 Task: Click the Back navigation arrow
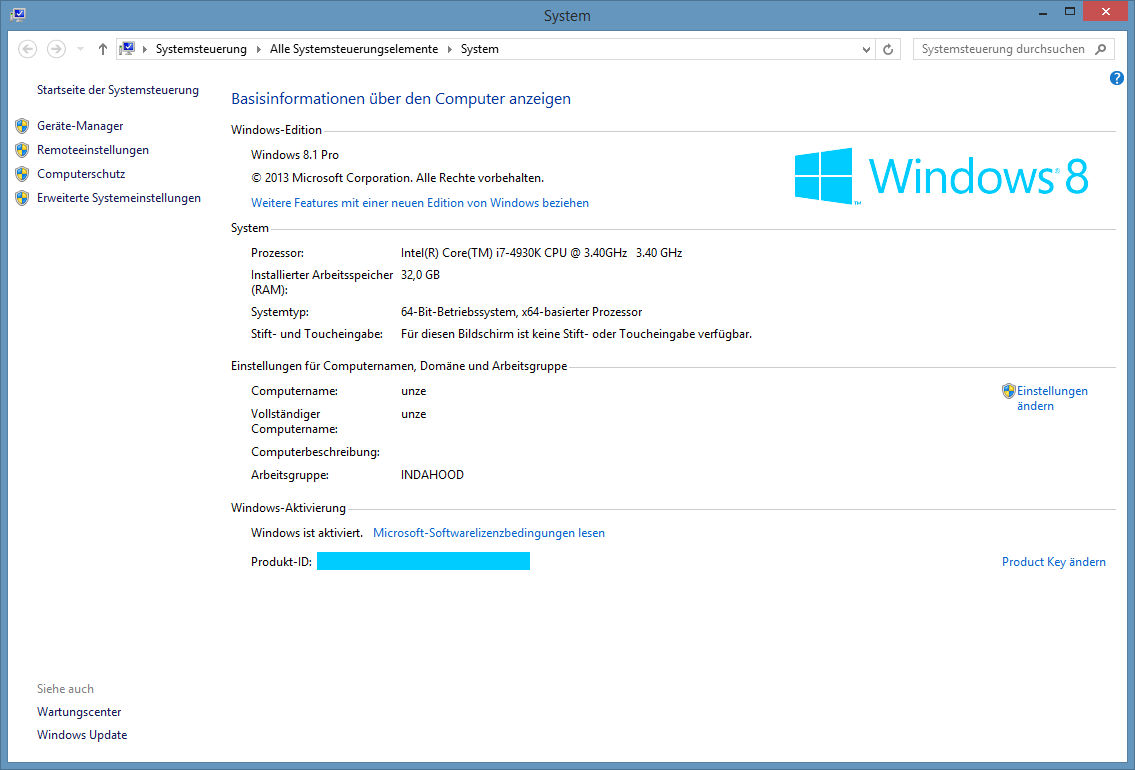(x=28, y=49)
